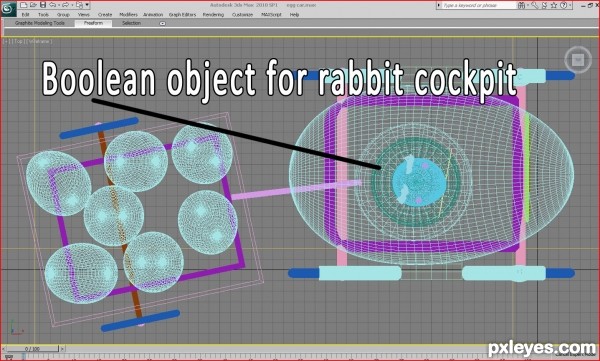Click the Wireframe viewport shading label

point(39,41)
